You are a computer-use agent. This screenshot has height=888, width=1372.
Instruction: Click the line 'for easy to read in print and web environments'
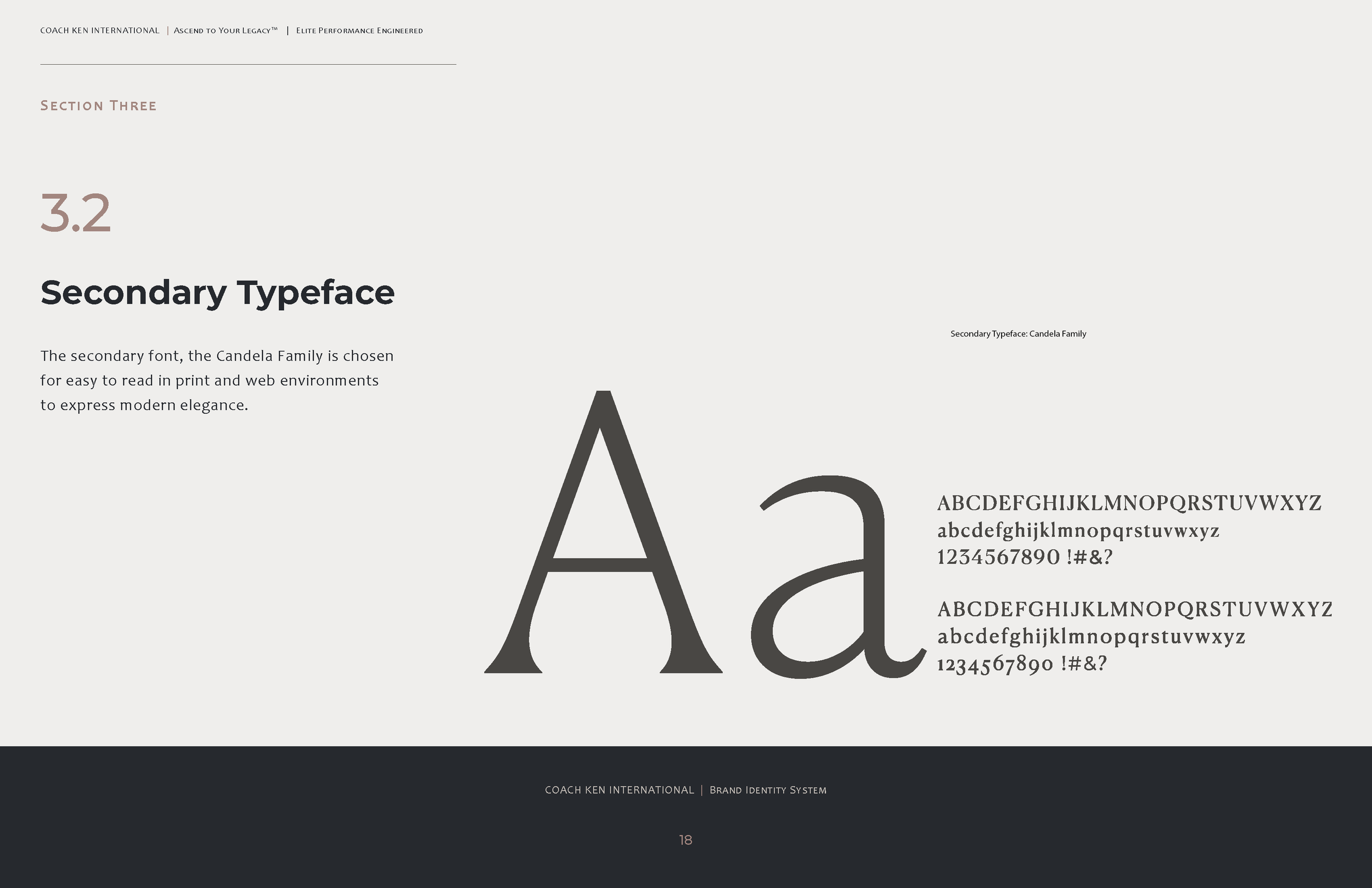click(x=209, y=380)
